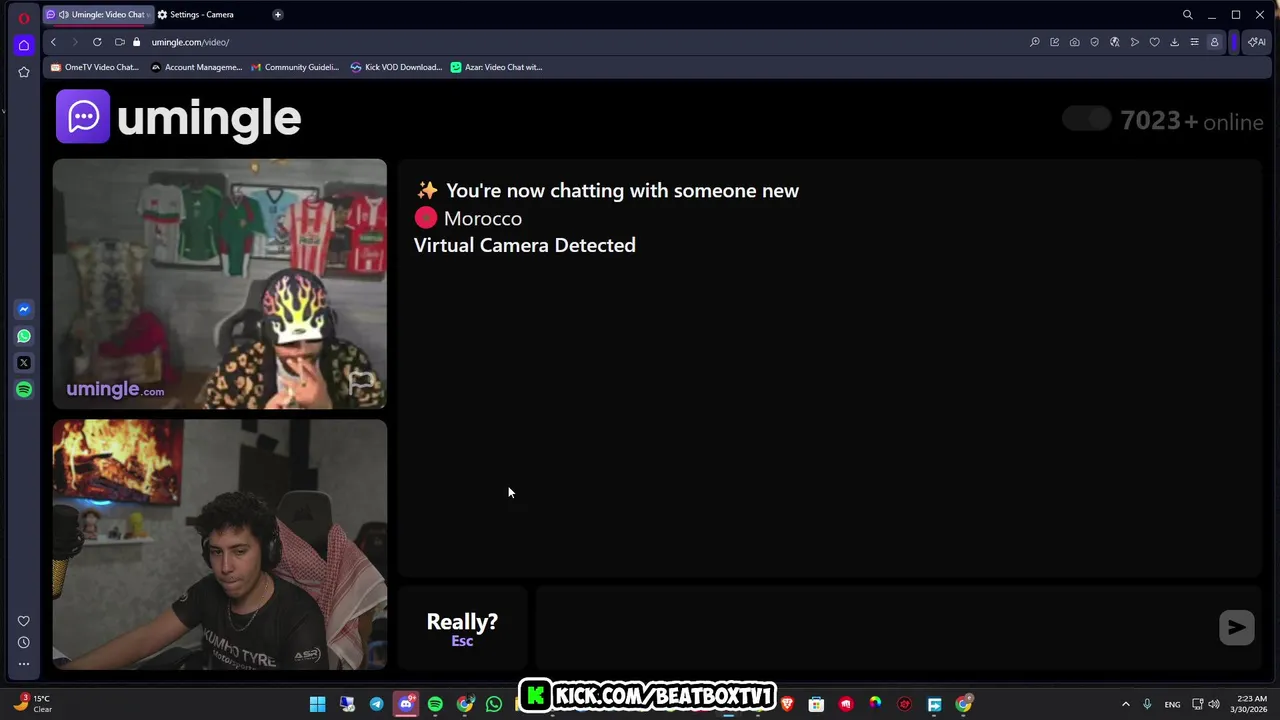Open My Flow send arrow icon

point(1135,42)
